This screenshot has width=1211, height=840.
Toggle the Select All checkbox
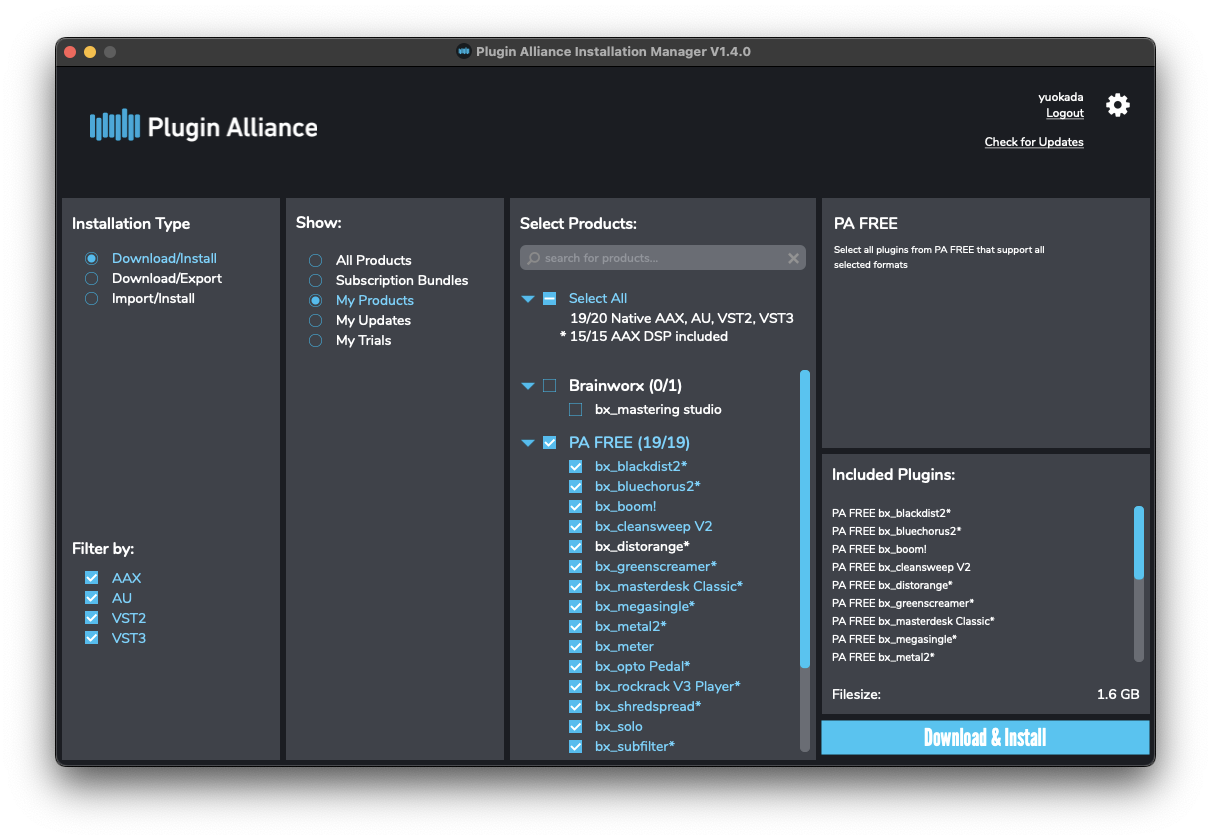549,298
